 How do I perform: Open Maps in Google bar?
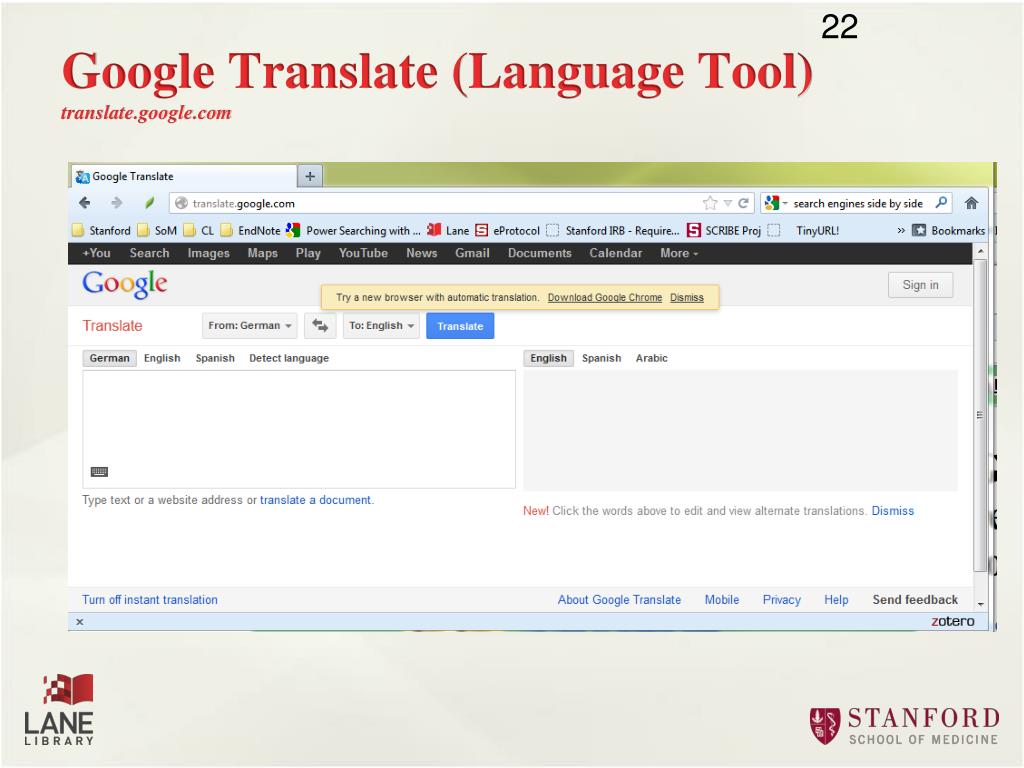263,253
